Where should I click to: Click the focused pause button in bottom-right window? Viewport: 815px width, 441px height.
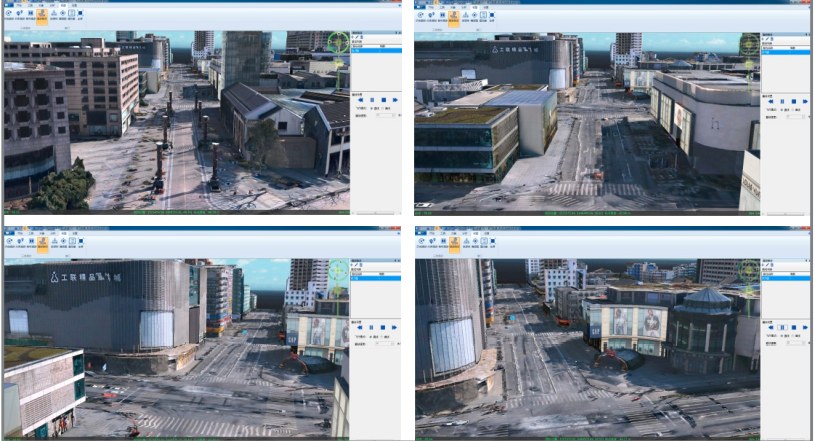782,327
